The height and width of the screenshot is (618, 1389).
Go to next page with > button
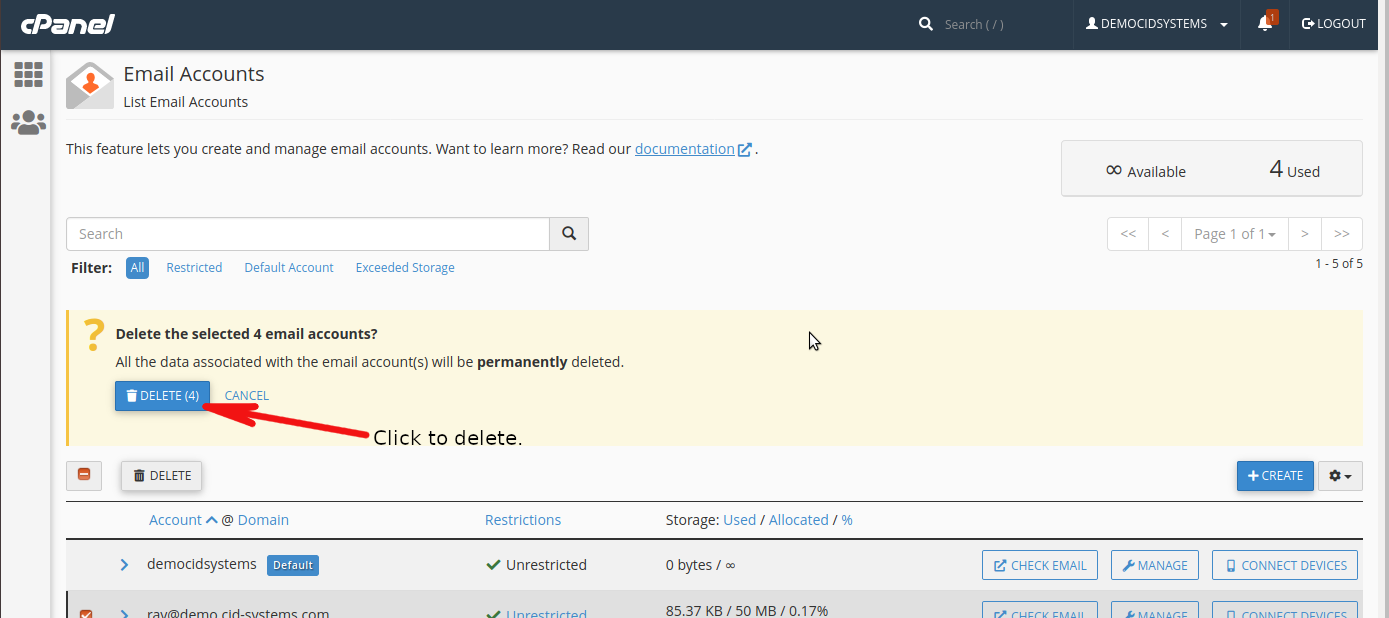click(1305, 234)
